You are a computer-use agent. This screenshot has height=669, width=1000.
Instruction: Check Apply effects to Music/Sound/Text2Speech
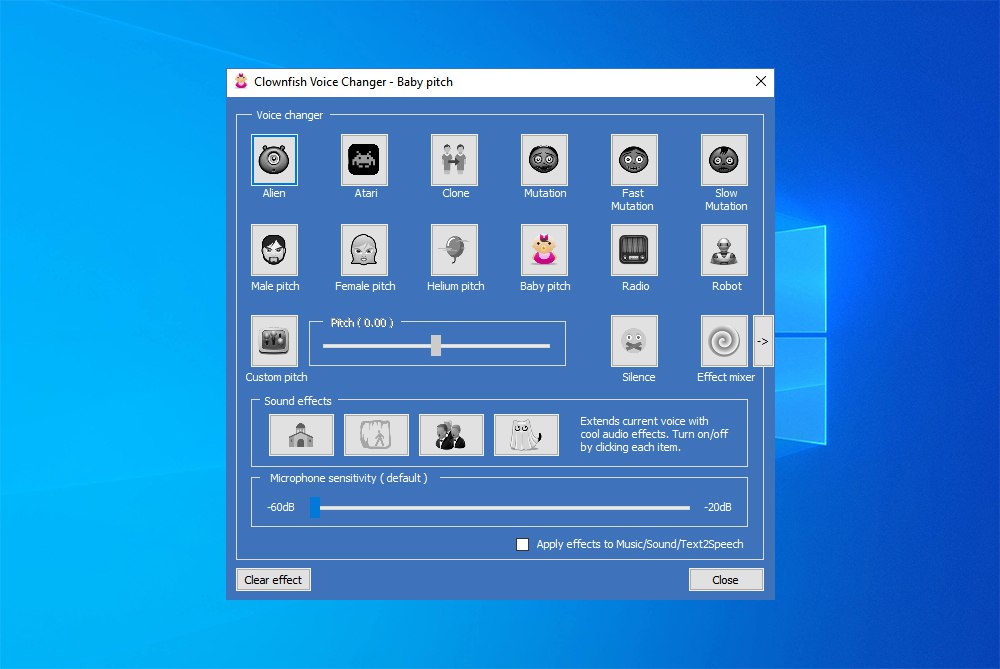click(522, 544)
